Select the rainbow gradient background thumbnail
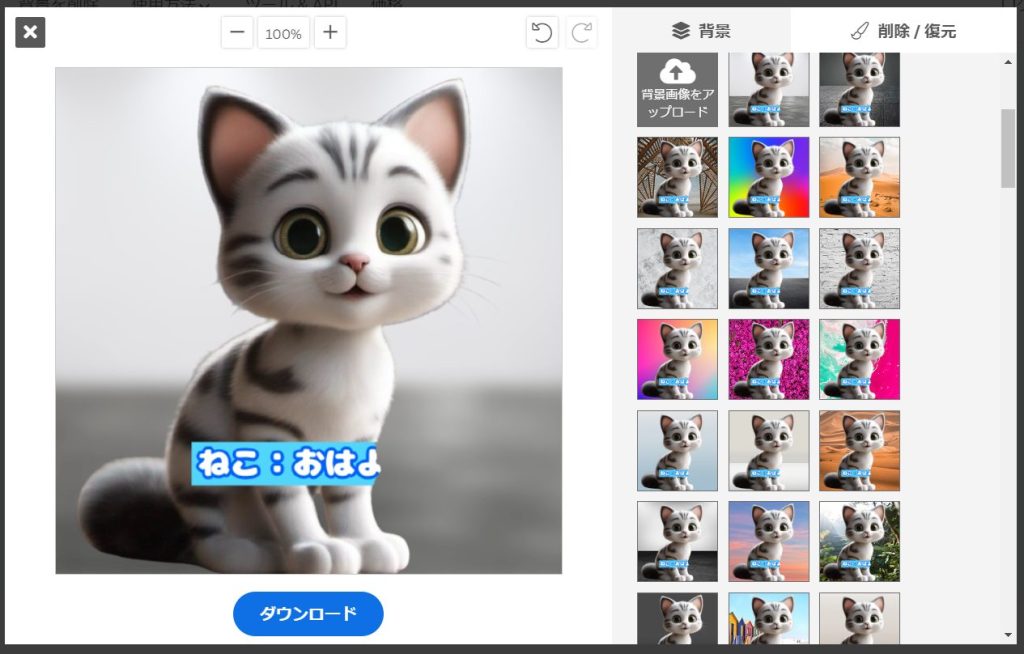1024x654 pixels. click(768, 177)
